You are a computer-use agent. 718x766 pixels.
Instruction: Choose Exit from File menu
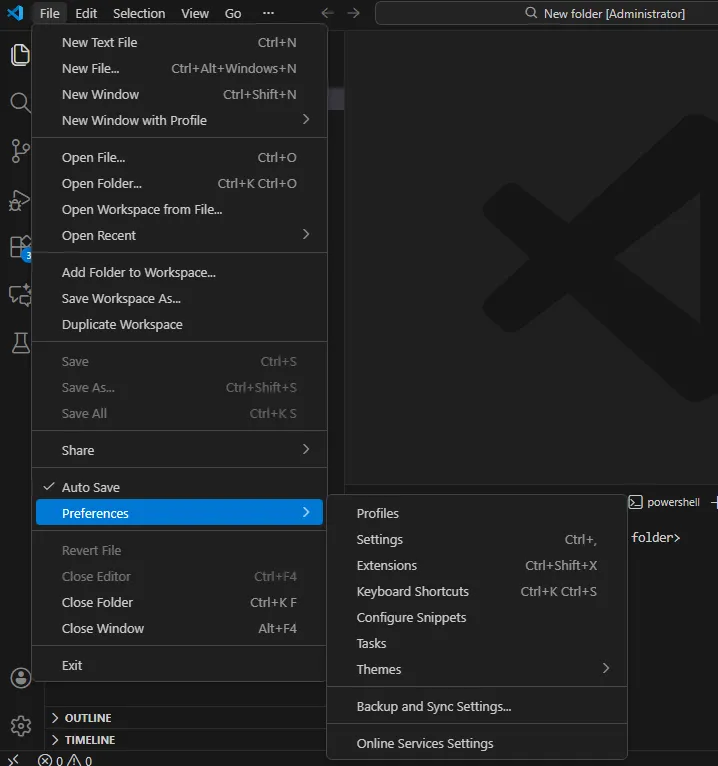pyautogui.click(x=179, y=665)
